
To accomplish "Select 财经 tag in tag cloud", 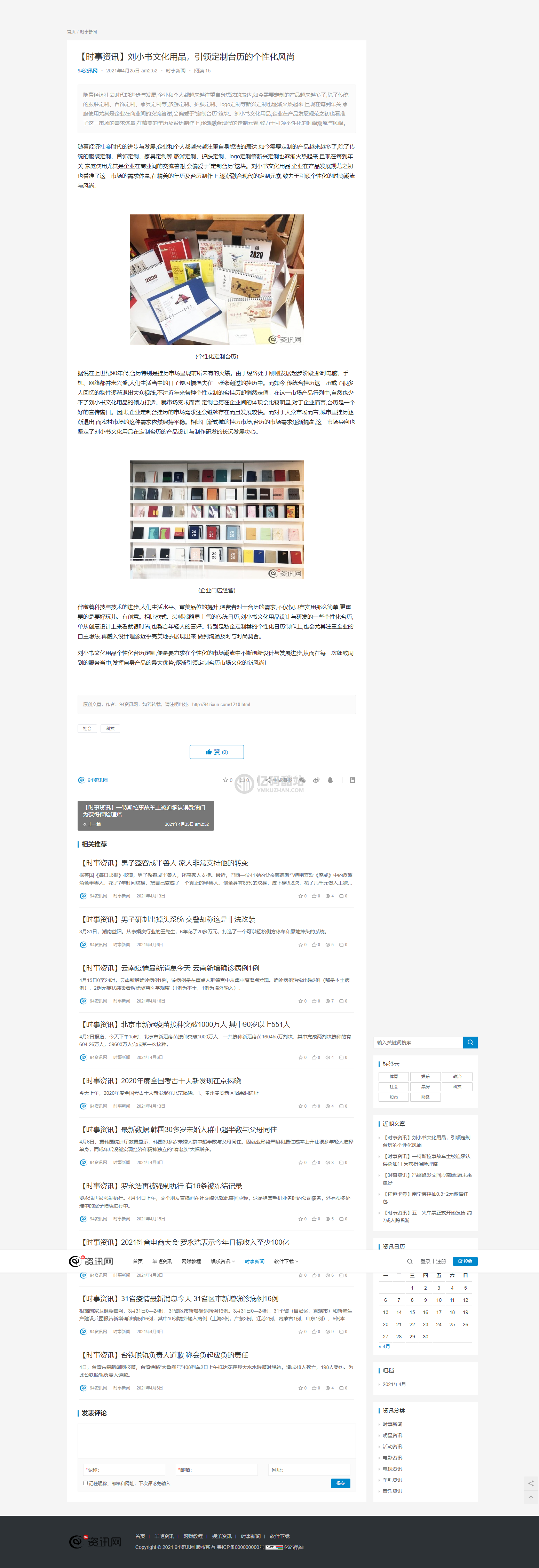I will [x=425, y=1098].
